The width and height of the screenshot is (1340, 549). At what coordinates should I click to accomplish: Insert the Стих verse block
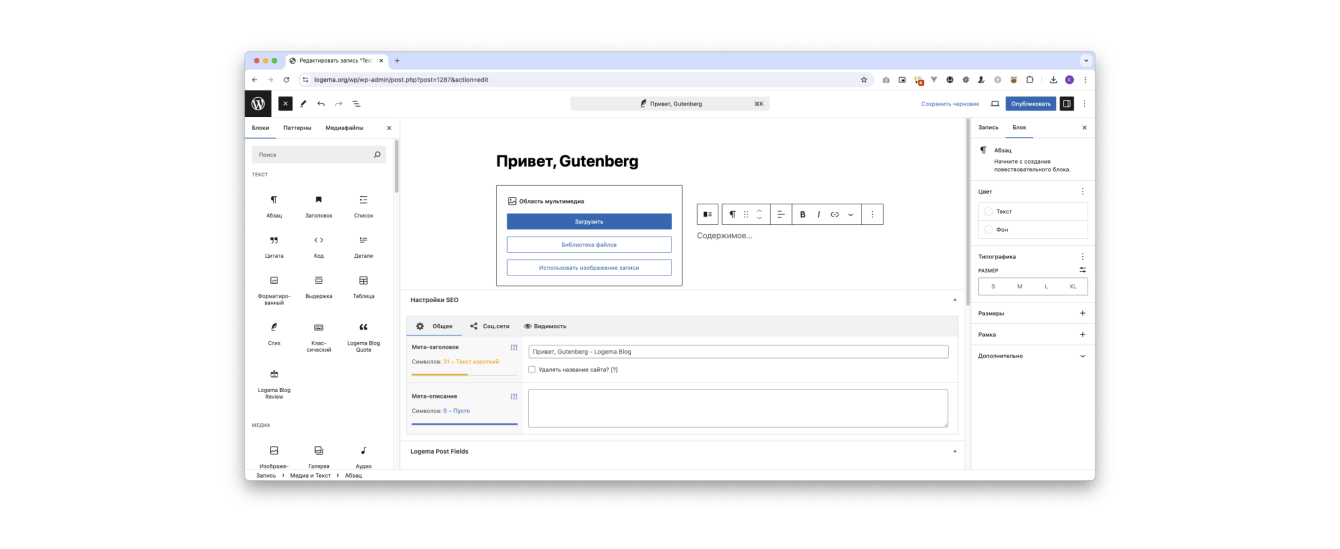pos(274,333)
